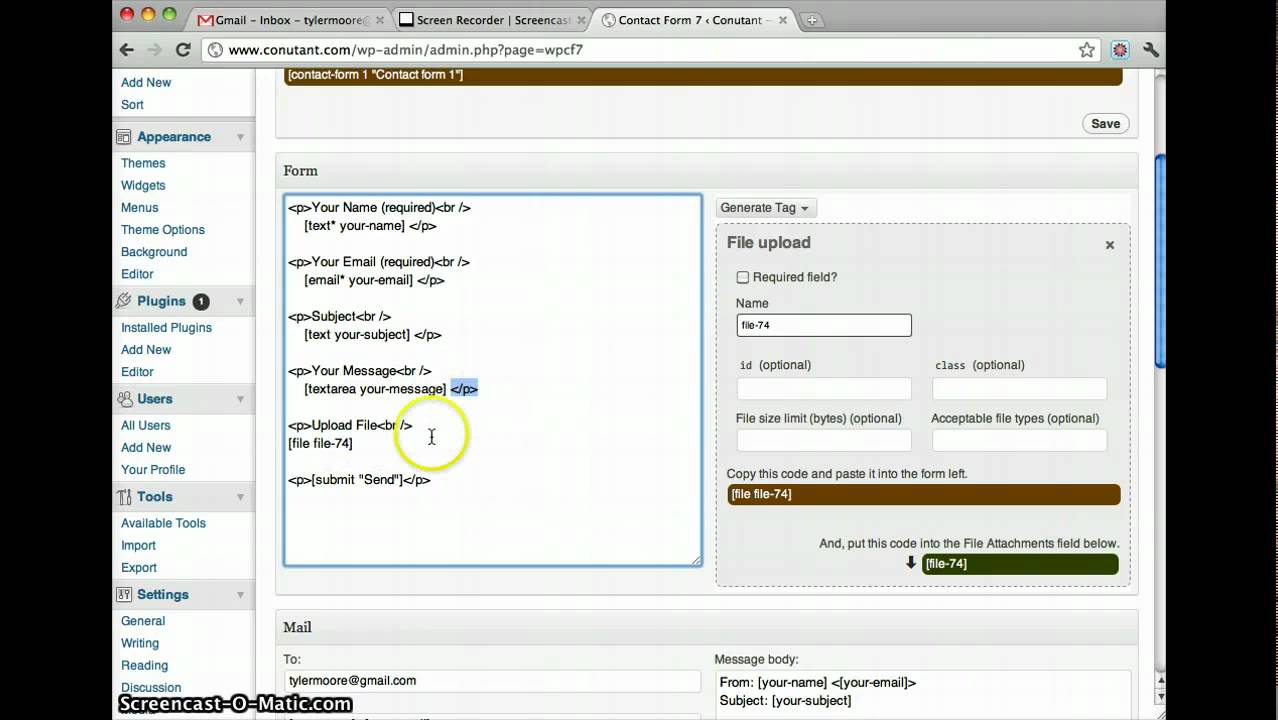The width and height of the screenshot is (1278, 720).
Task: Click the Appearance section icon
Action: pos(124,137)
